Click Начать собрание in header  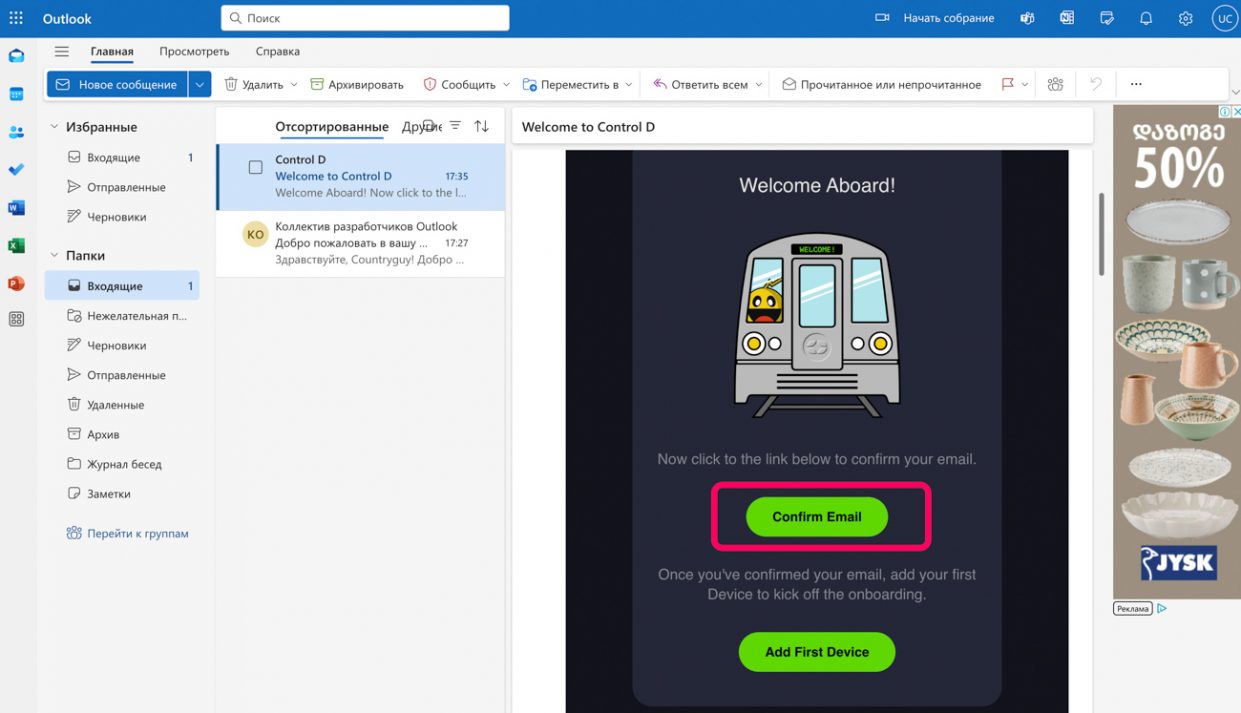[x=949, y=18]
